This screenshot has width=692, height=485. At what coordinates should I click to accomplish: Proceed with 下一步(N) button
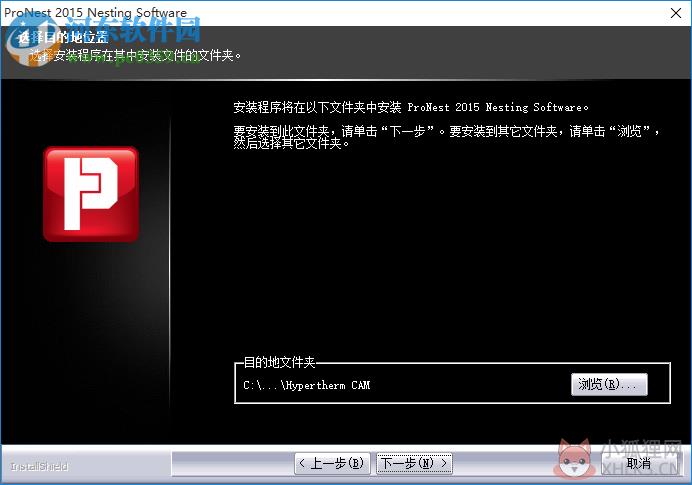click(x=414, y=463)
